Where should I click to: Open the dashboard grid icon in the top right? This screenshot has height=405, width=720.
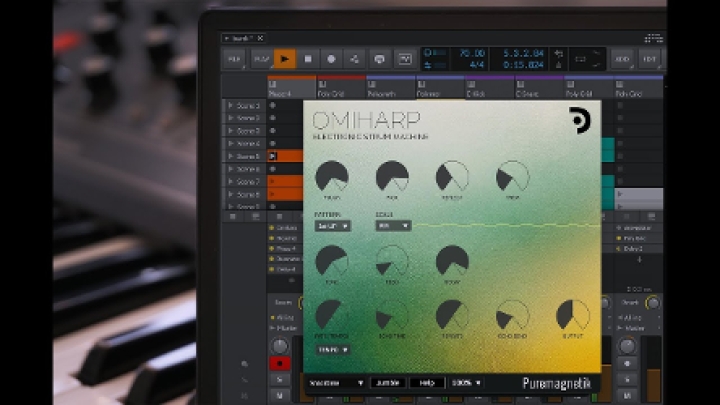(x=653, y=39)
